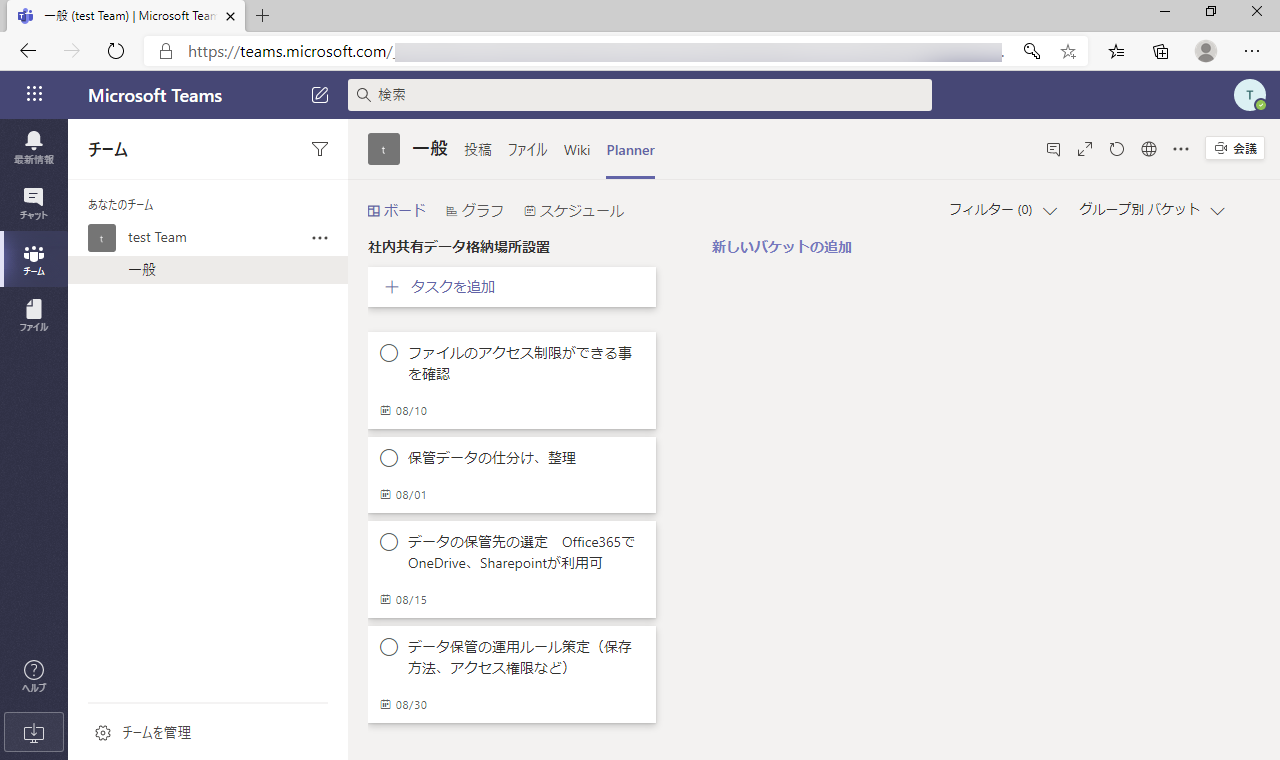Open browser collections icon
This screenshot has width=1280, height=760.
[x=1161, y=51]
